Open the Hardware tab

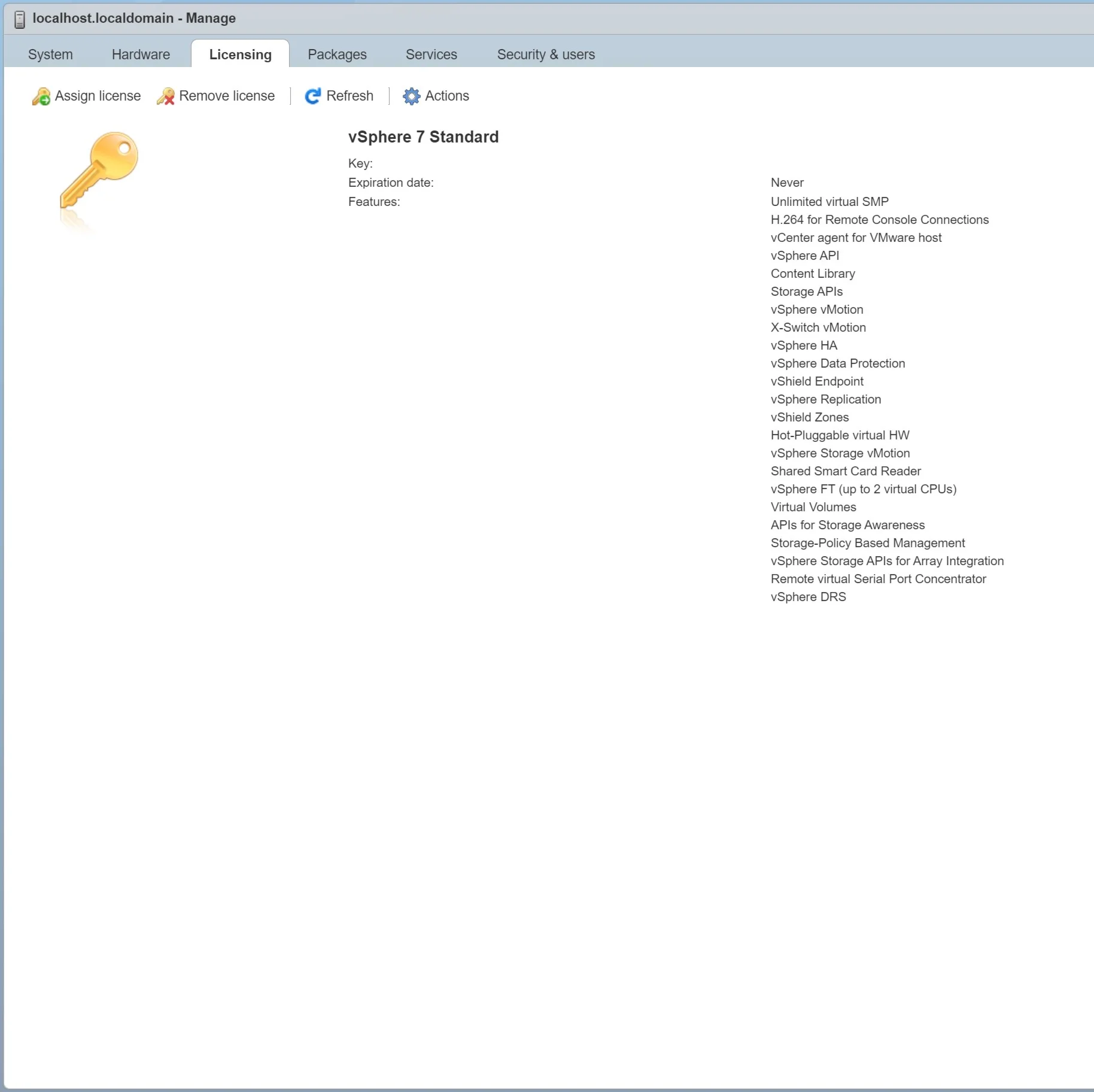pos(141,54)
